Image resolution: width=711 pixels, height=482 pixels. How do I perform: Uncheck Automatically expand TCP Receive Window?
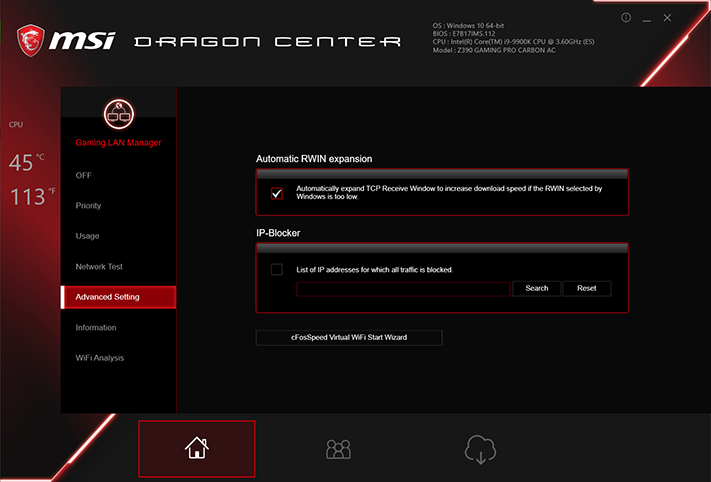coord(277,194)
